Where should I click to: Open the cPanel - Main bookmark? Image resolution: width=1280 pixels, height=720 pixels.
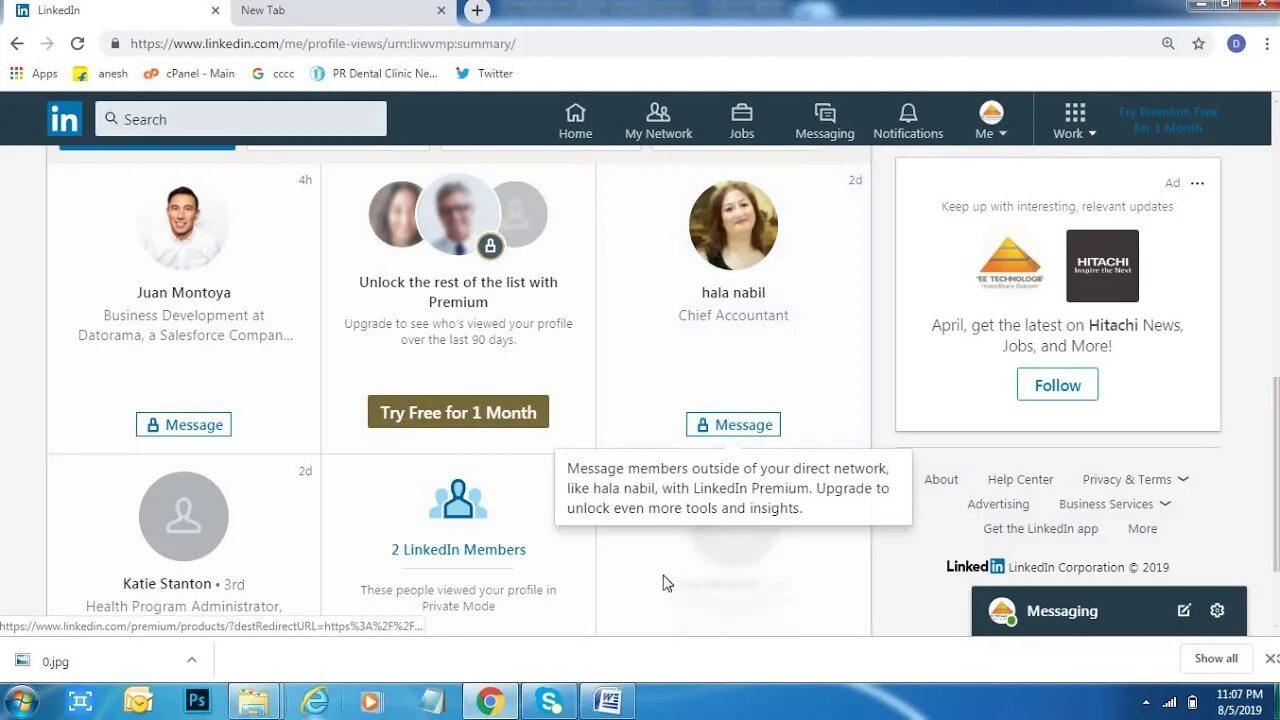point(189,73)
